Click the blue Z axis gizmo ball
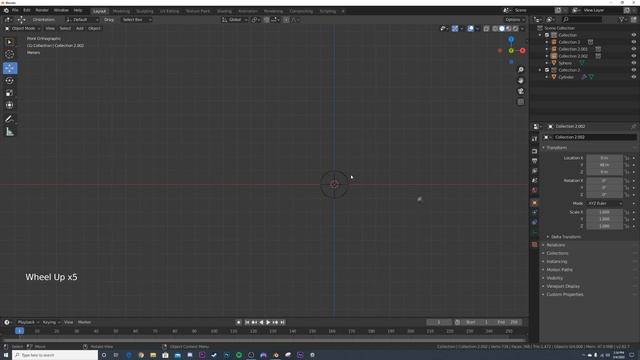 tap(511, 40)
